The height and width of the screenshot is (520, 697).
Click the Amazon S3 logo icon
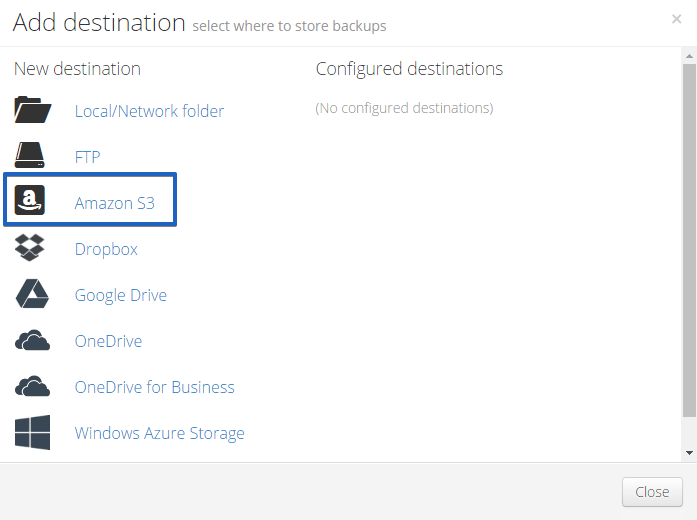(x=30, y=200)
